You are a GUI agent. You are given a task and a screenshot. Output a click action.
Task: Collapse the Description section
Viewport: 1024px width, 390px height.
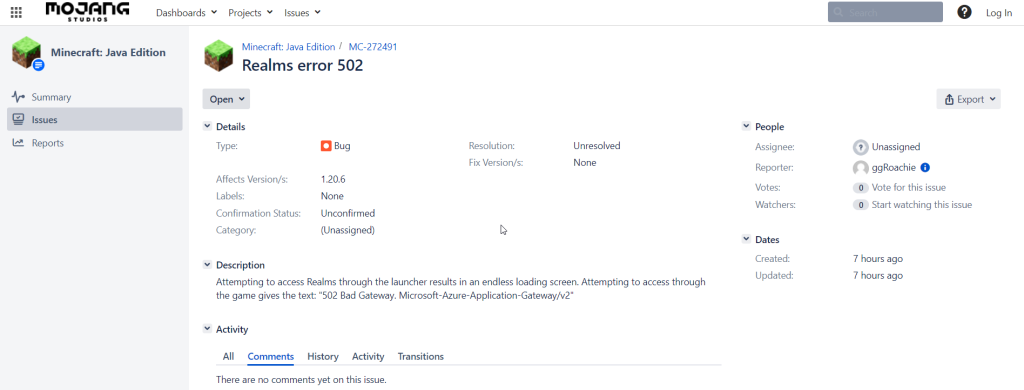(207, 265)
